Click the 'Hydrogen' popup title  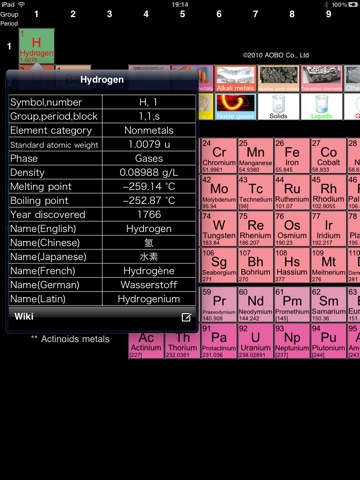(102, 80)
